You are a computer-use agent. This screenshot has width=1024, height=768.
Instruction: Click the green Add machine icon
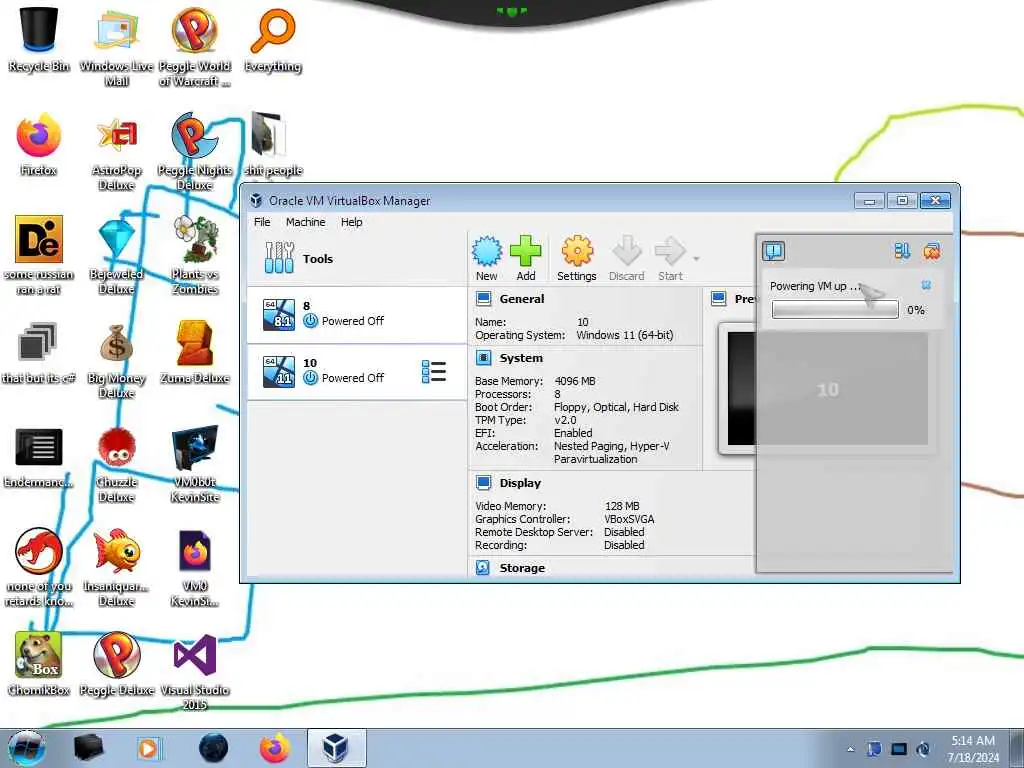(526, 251)
